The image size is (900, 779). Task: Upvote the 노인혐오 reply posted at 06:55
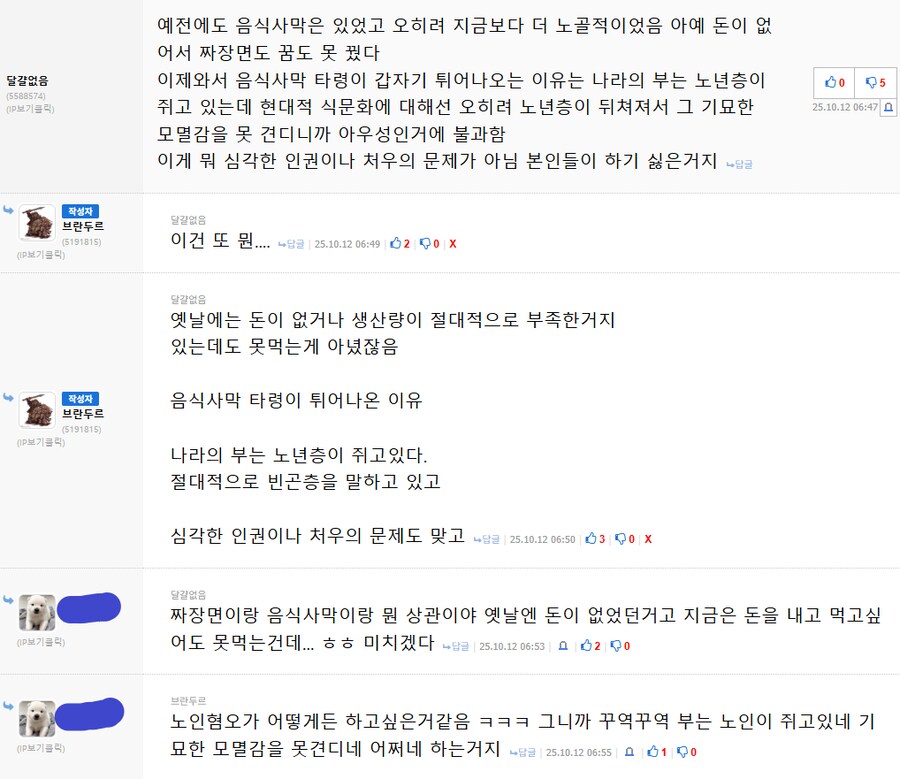[657, 752]
